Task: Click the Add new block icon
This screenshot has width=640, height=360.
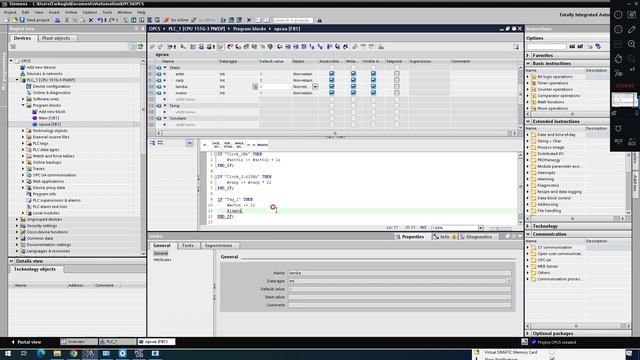Action: click(x=35, y=111)
